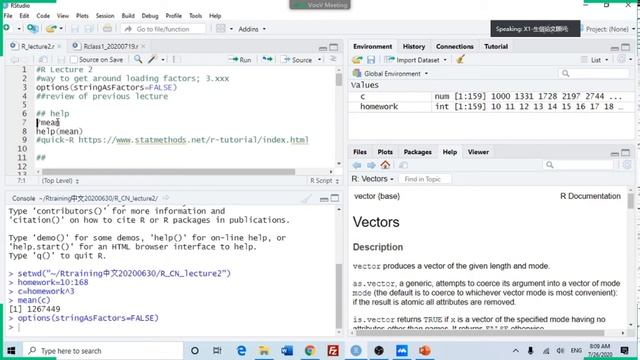Click the print icon in the main toolbar

click(x=107, y=29)
